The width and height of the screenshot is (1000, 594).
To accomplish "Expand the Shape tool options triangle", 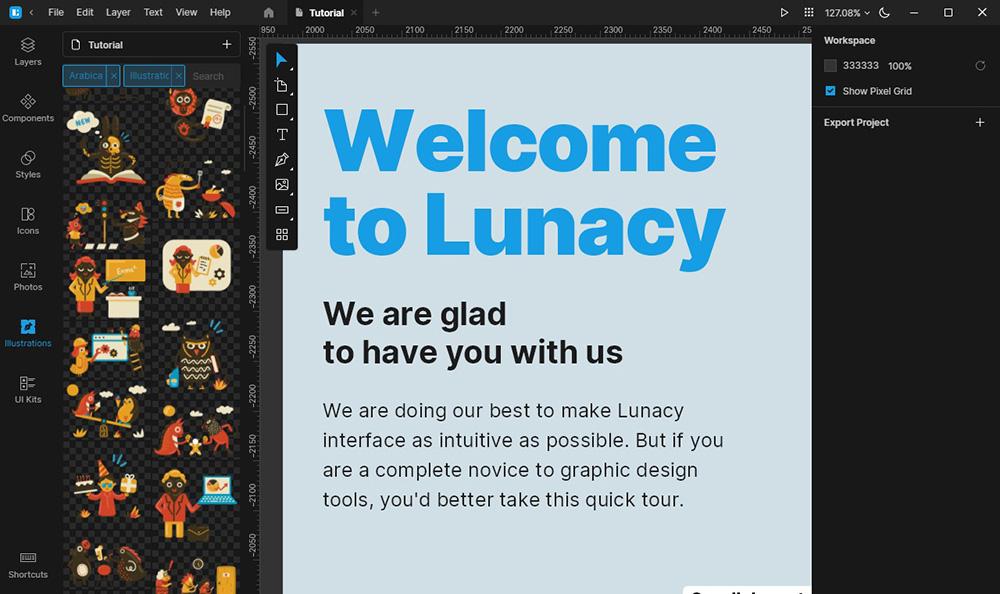I will point(291,118).
